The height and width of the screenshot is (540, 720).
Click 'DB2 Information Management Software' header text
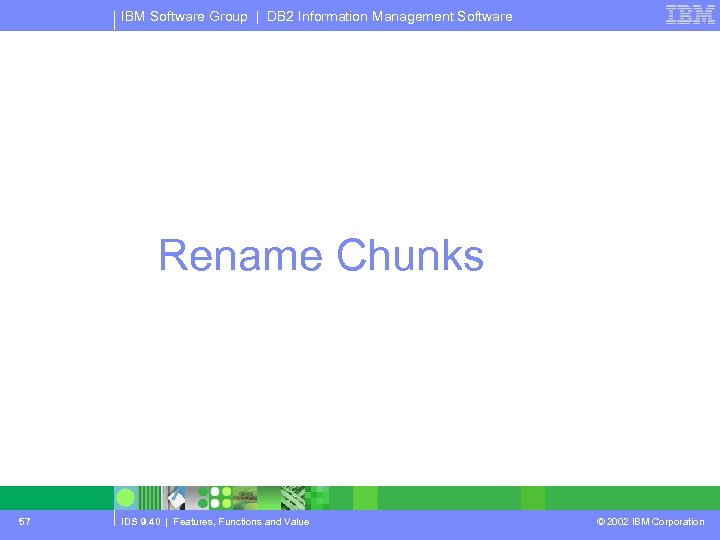(389, 17)
